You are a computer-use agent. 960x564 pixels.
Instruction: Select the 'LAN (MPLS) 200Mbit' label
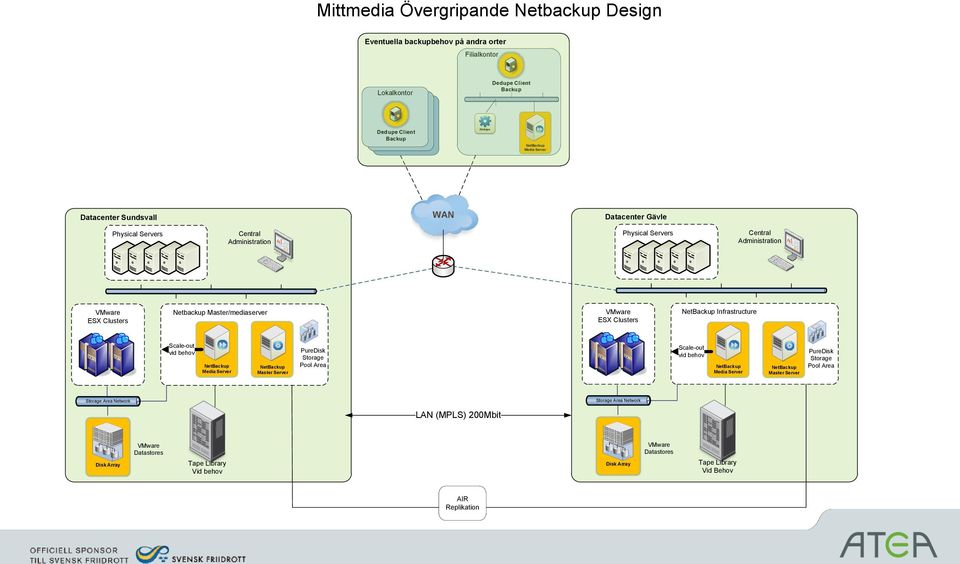(x=458, y=415)
